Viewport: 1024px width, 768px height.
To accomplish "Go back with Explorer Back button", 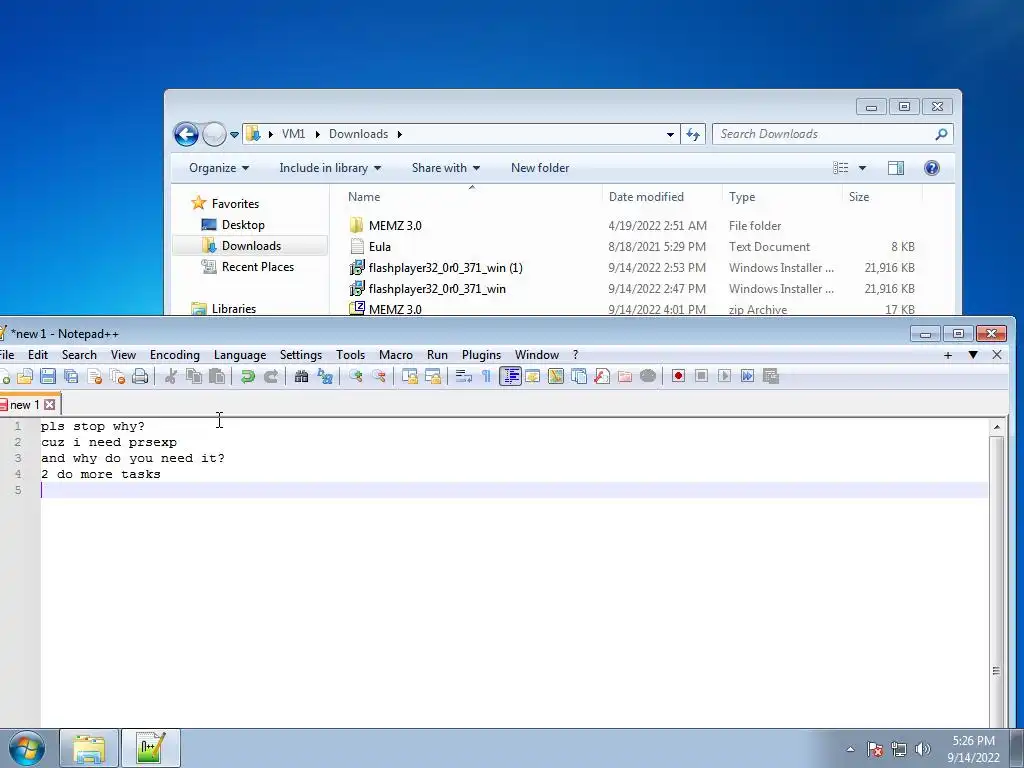I will pyautogui.click(x=186, y=135).
